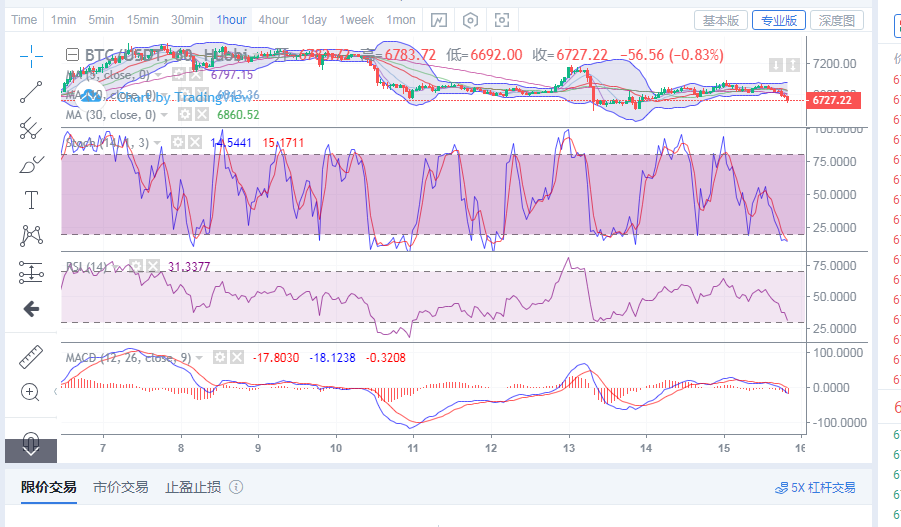Open settings gear for MA 30 indicator
901x527 pixels.
184,114
